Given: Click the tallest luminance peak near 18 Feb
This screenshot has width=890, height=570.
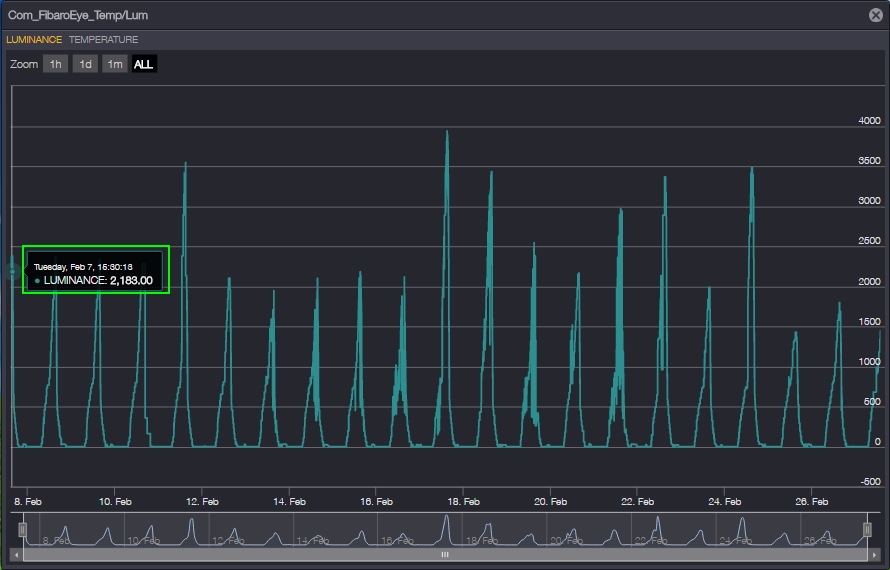Looking at the screenshot, I should point(446,134).
